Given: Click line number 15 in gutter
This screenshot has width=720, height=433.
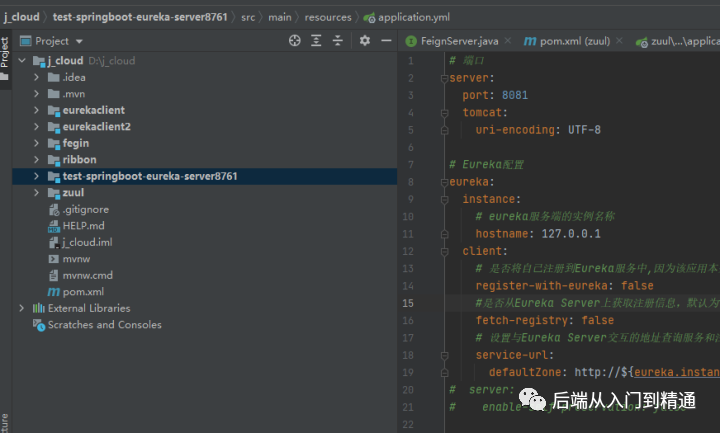Looking at the screenshot, I should (x=408, y=303).
